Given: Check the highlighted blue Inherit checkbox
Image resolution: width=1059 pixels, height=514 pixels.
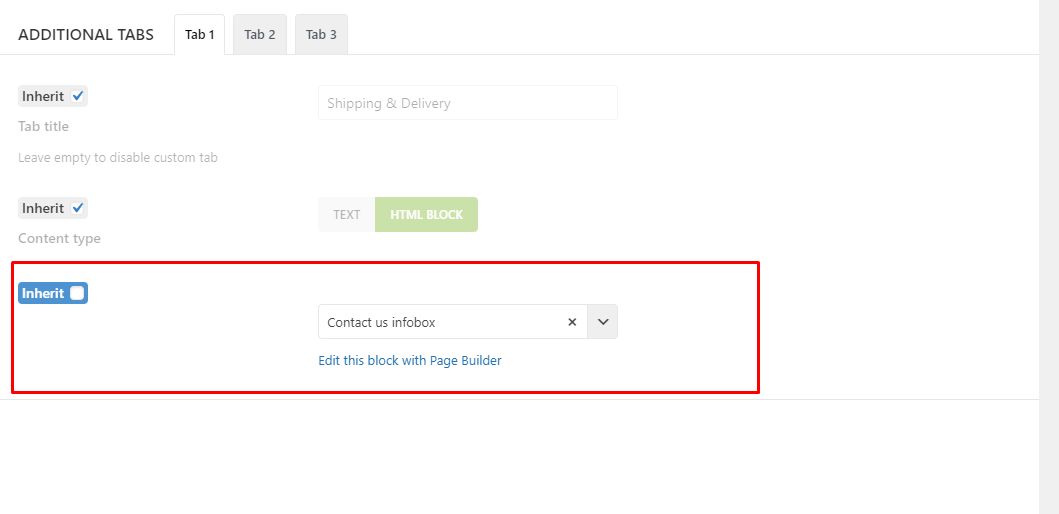Looking at the screenshot, I should [x=78, y=293].
